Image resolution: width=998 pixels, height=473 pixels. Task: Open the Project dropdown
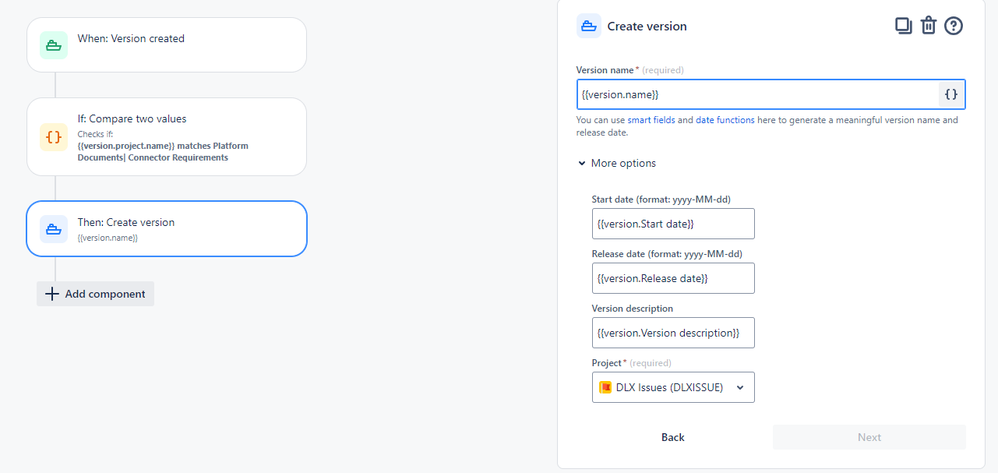pyautogui.click(x=673, y=387)
